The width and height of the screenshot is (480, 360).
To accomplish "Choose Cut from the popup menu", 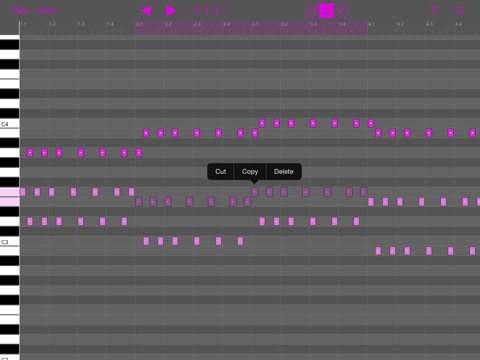I will pyautogui.click(x=221, y=172).
